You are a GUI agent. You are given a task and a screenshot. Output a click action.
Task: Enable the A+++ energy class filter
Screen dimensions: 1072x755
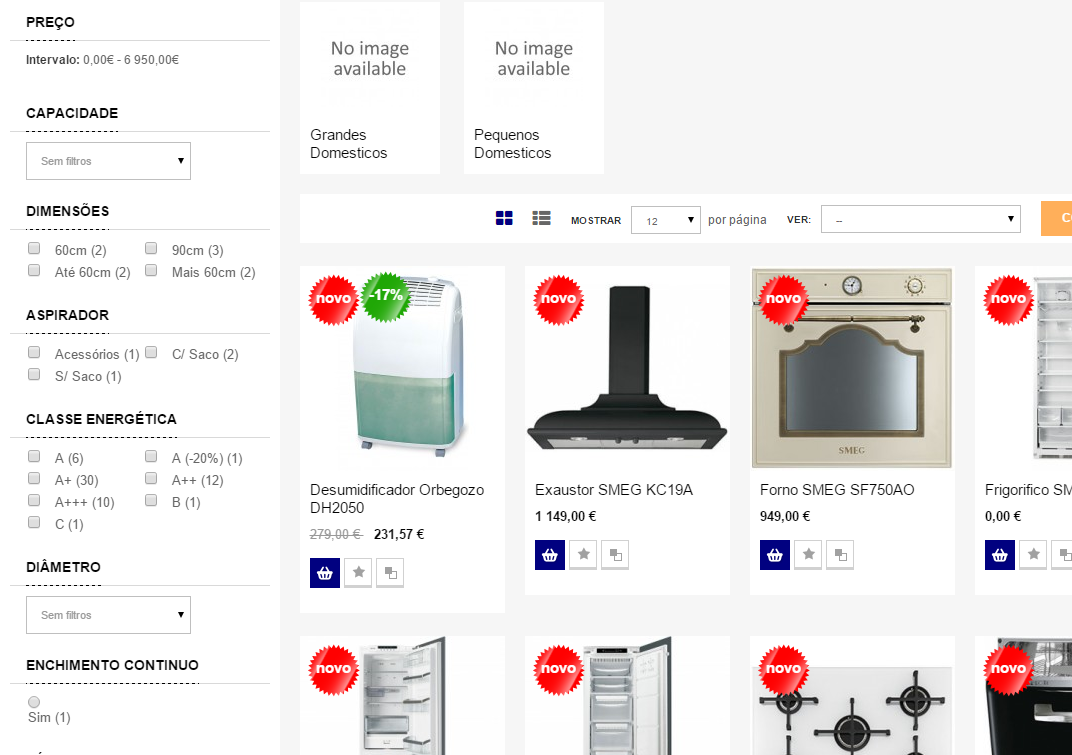pyautogui.click(x=34, y=501)
